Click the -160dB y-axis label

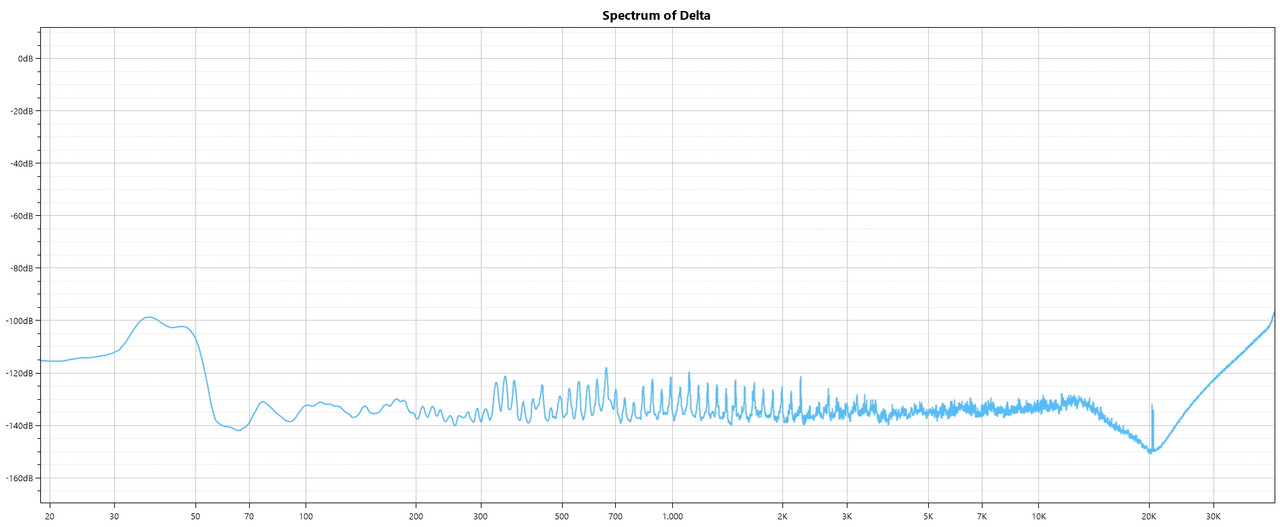(x=18, y=478)
